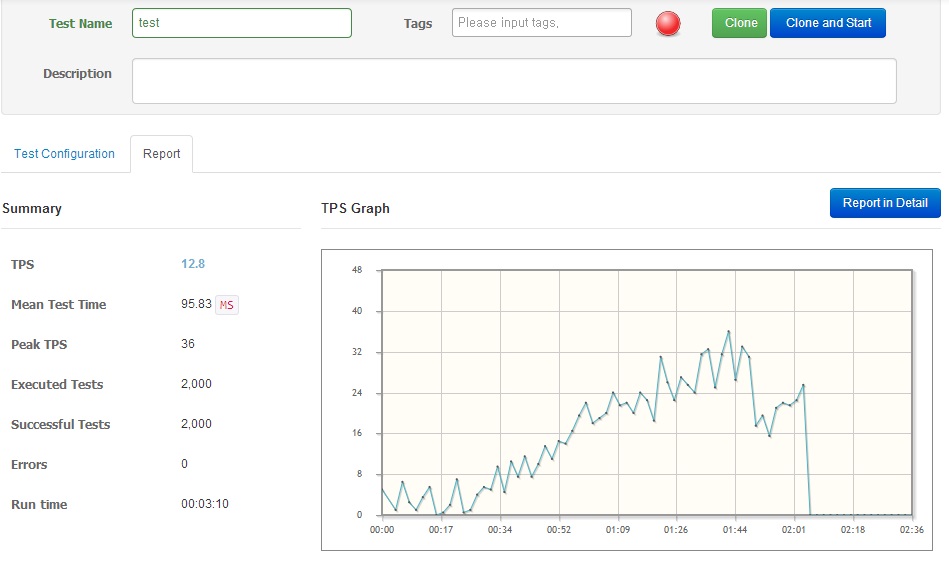949x562 pixels.
Task: Click the blue TPS value 12.8
Action: [x=193, y=264]
